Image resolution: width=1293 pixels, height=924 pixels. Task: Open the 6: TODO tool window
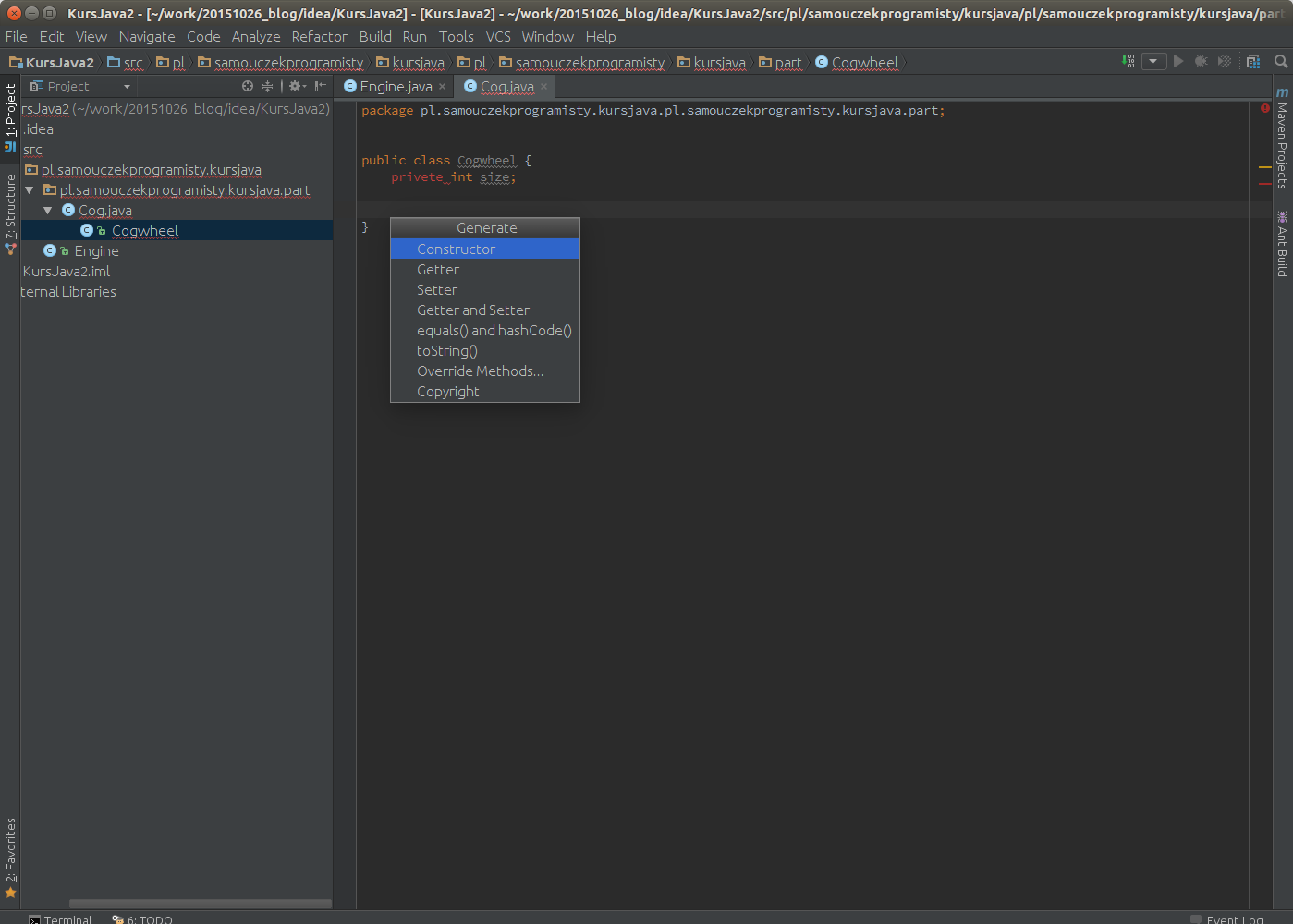click(142, 918)
